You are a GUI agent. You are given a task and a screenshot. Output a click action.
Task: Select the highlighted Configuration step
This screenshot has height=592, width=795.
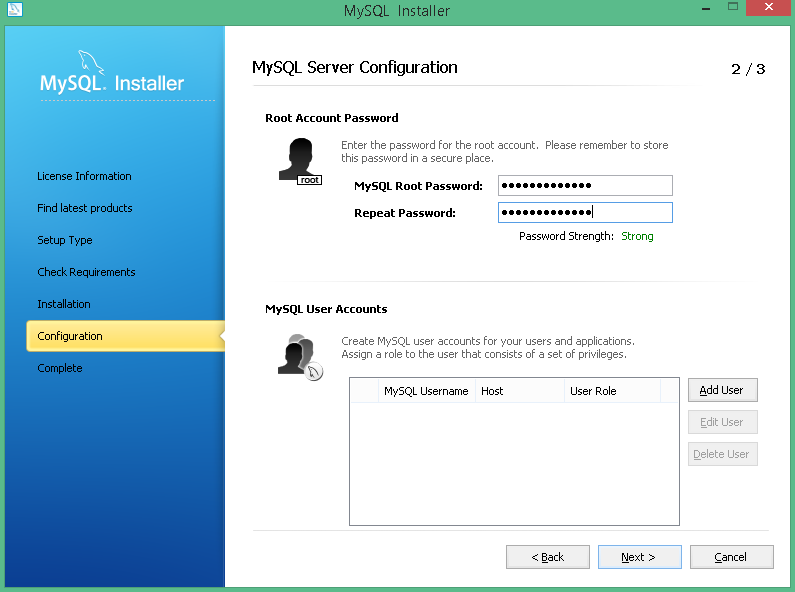point(125,336)
